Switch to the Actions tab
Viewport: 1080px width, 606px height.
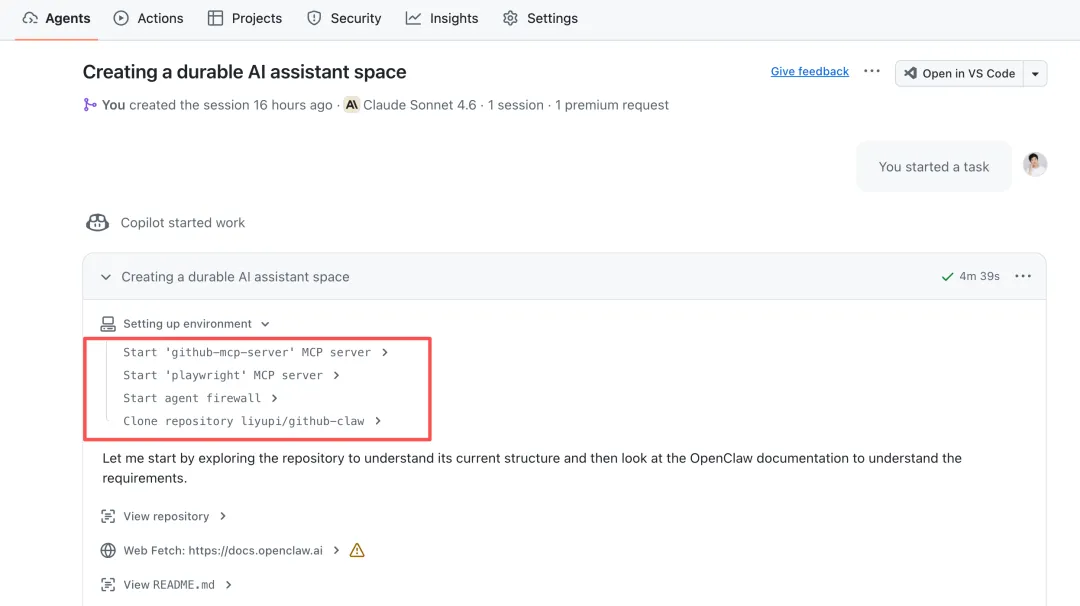pyautogui.click(x=148, y=18)
